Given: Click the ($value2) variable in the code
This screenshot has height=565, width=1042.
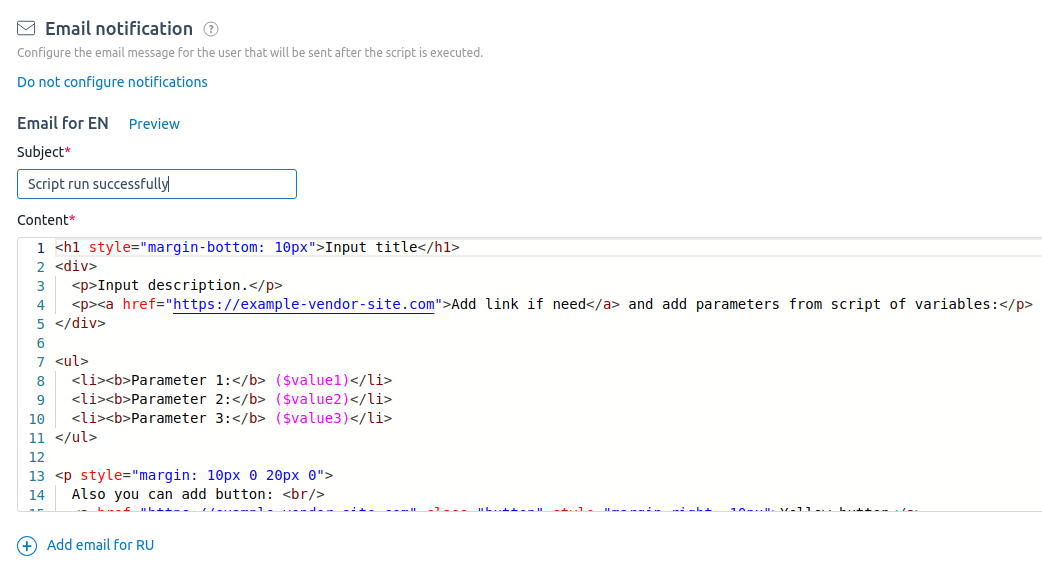Looking at the screenshot, I should coord(312,400).
